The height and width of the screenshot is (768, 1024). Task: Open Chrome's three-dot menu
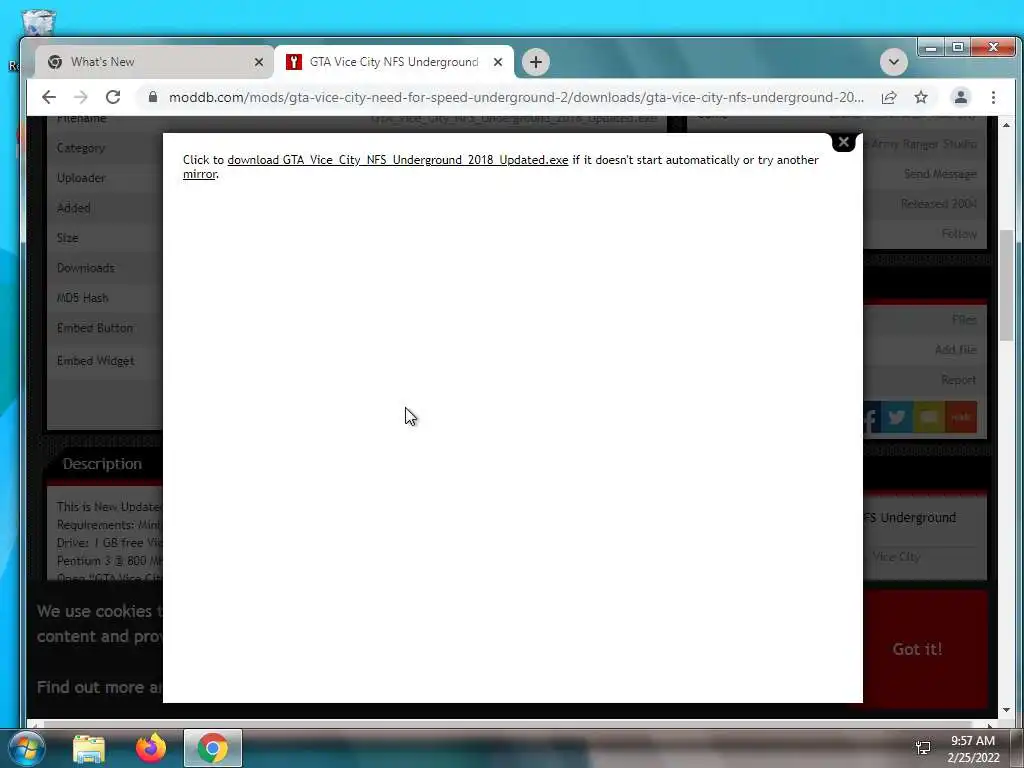click(993, 97)
